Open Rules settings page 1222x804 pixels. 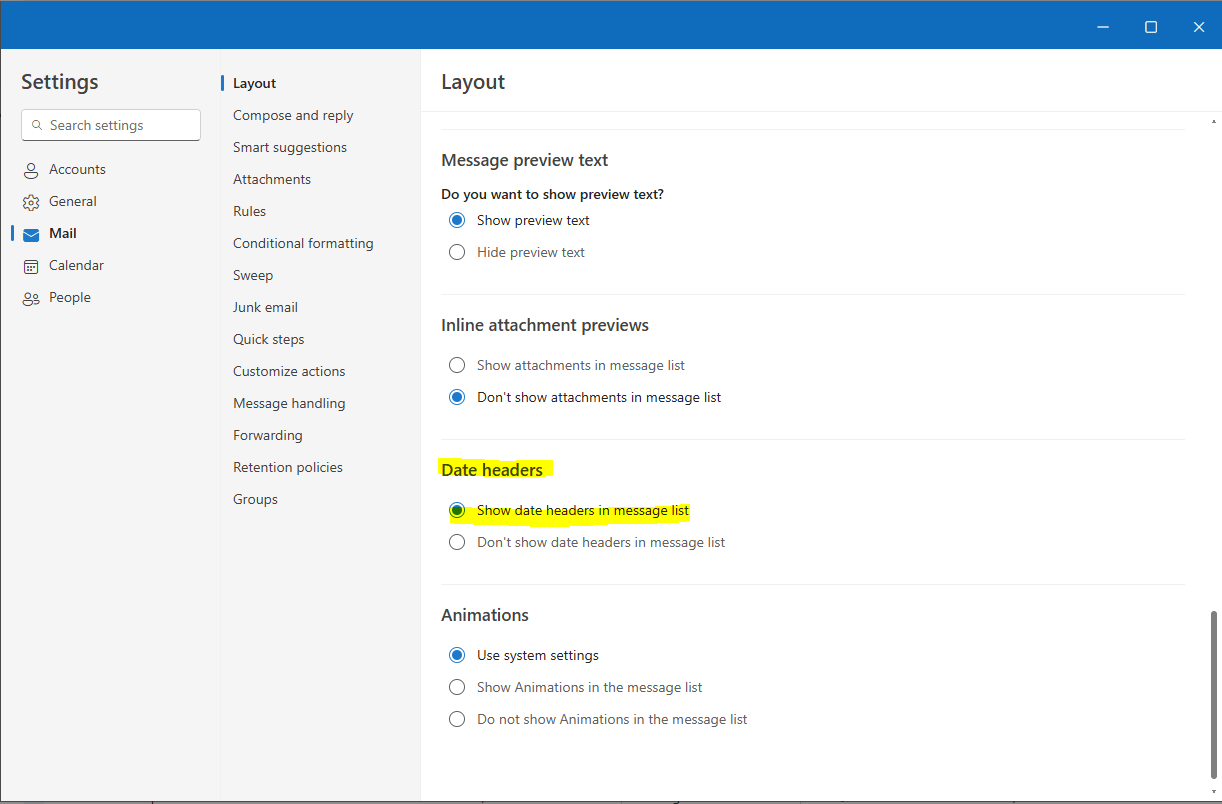[249, 212]
